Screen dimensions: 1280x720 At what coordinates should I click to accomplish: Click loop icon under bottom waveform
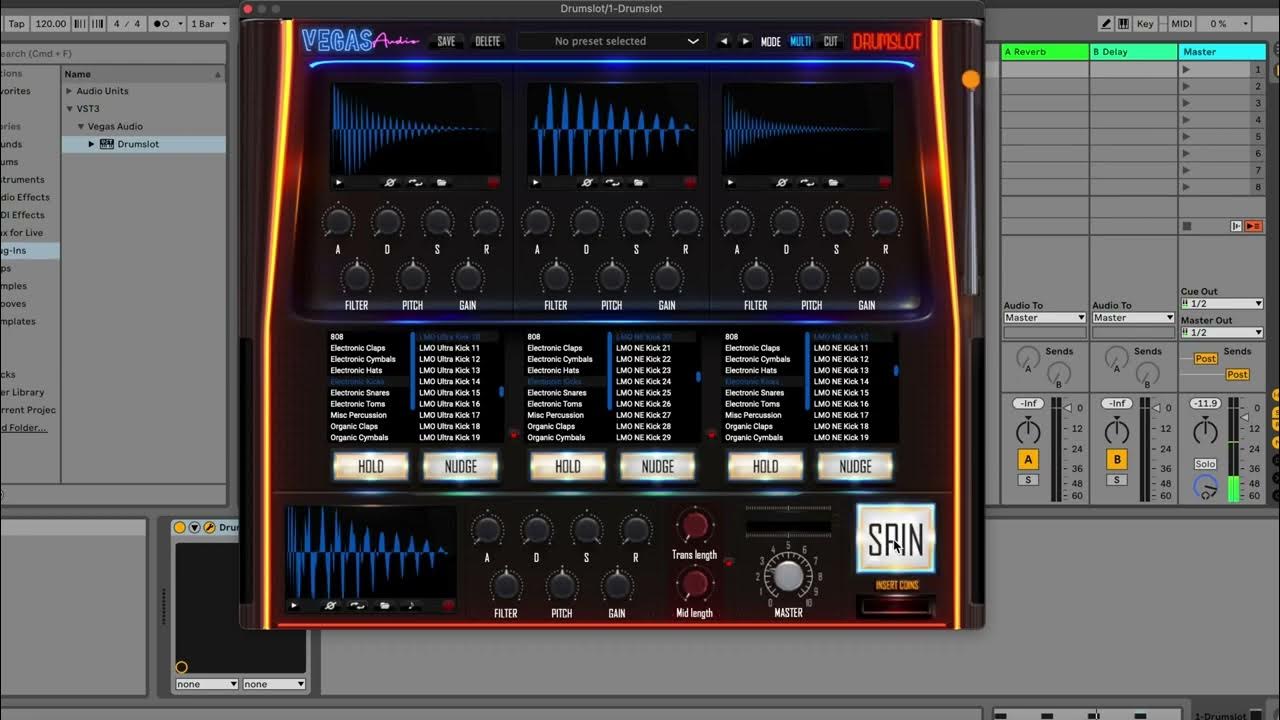(357, 605)
